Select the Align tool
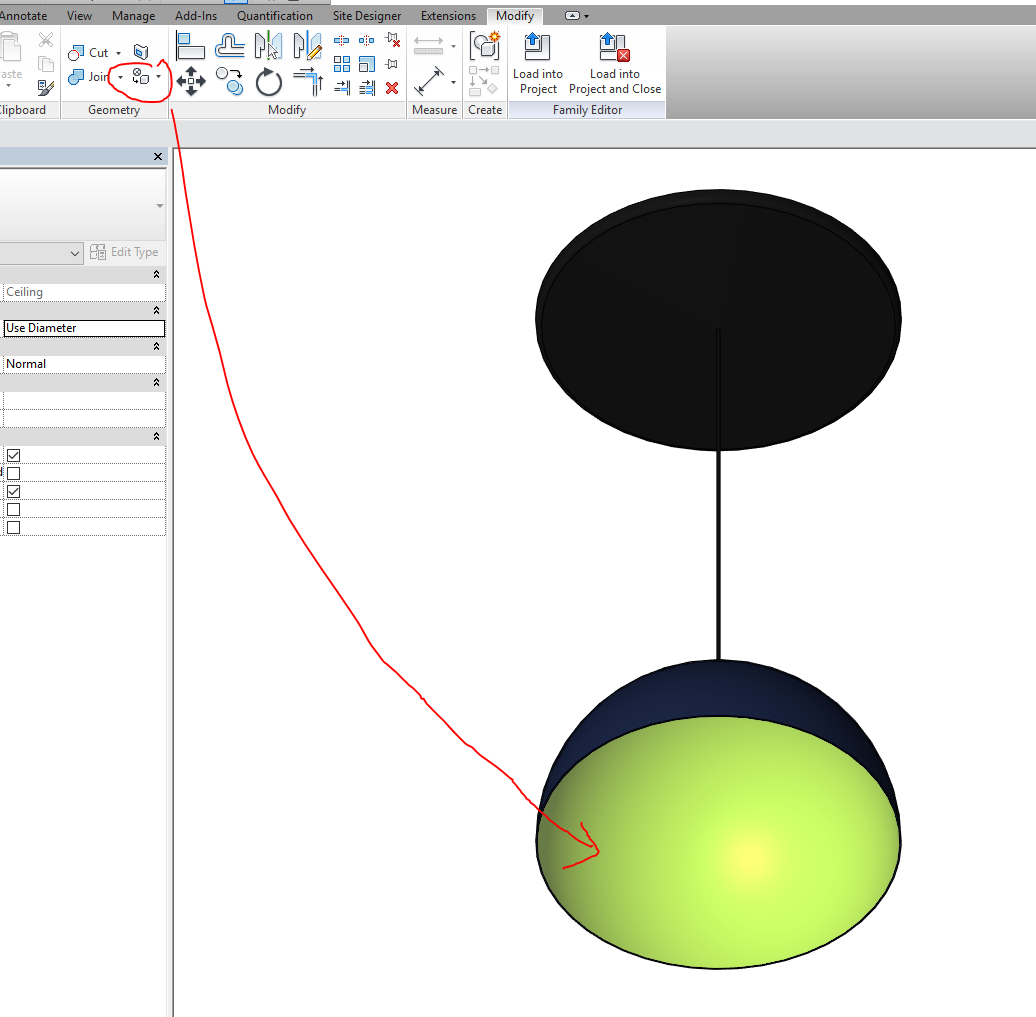Image resolution: width=1036 pixels, height=1017 pixels. tap(190, 45)
